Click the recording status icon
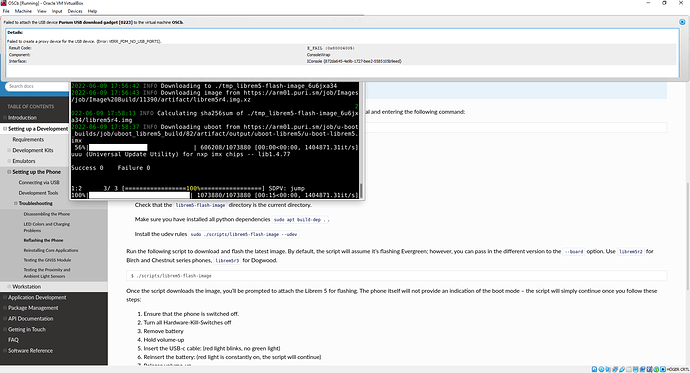Screen dimensions: 690x373 coord(642,369)
